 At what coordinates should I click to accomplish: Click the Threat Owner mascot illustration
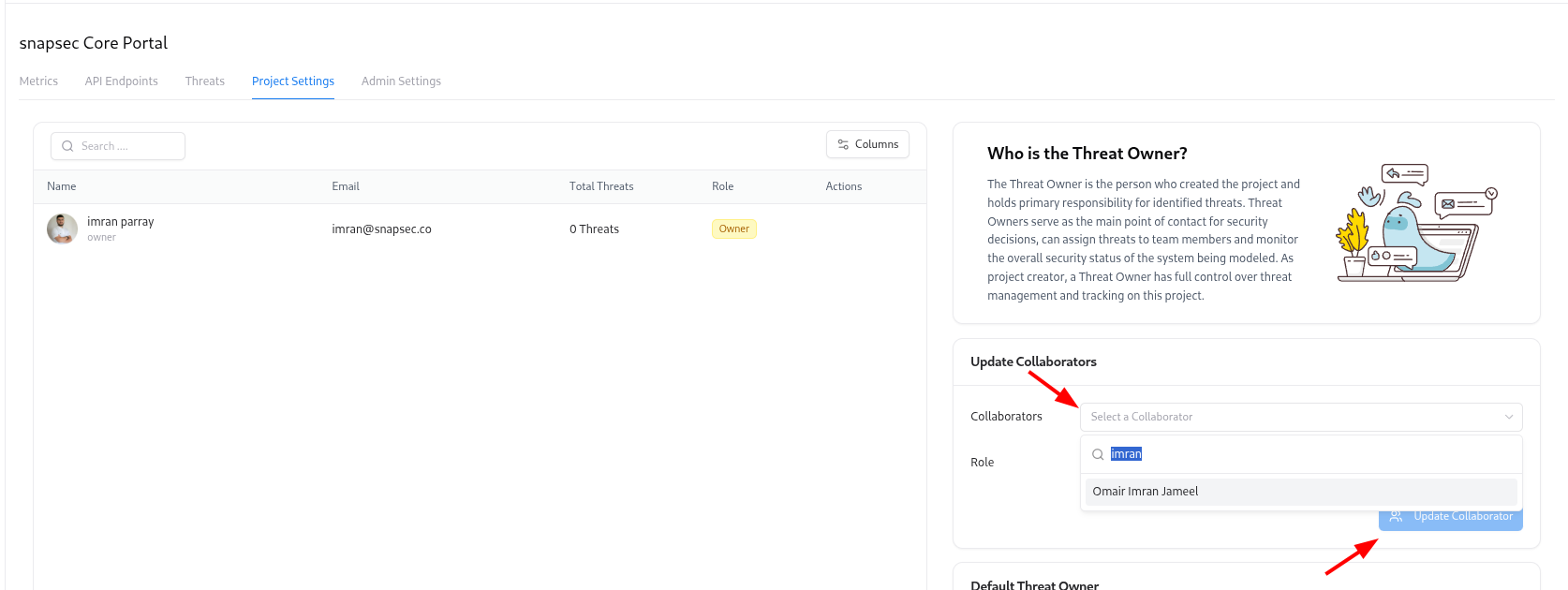[1417, 223]
